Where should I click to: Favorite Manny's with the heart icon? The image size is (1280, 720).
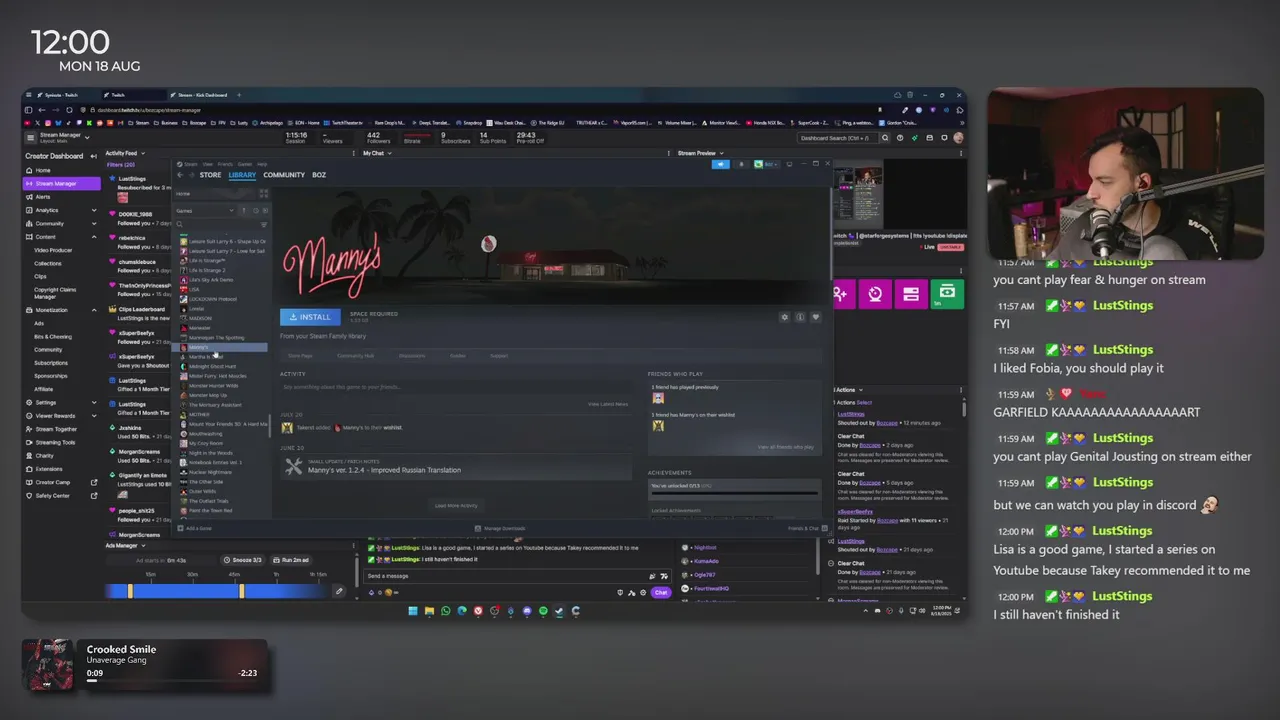(815, 317)
